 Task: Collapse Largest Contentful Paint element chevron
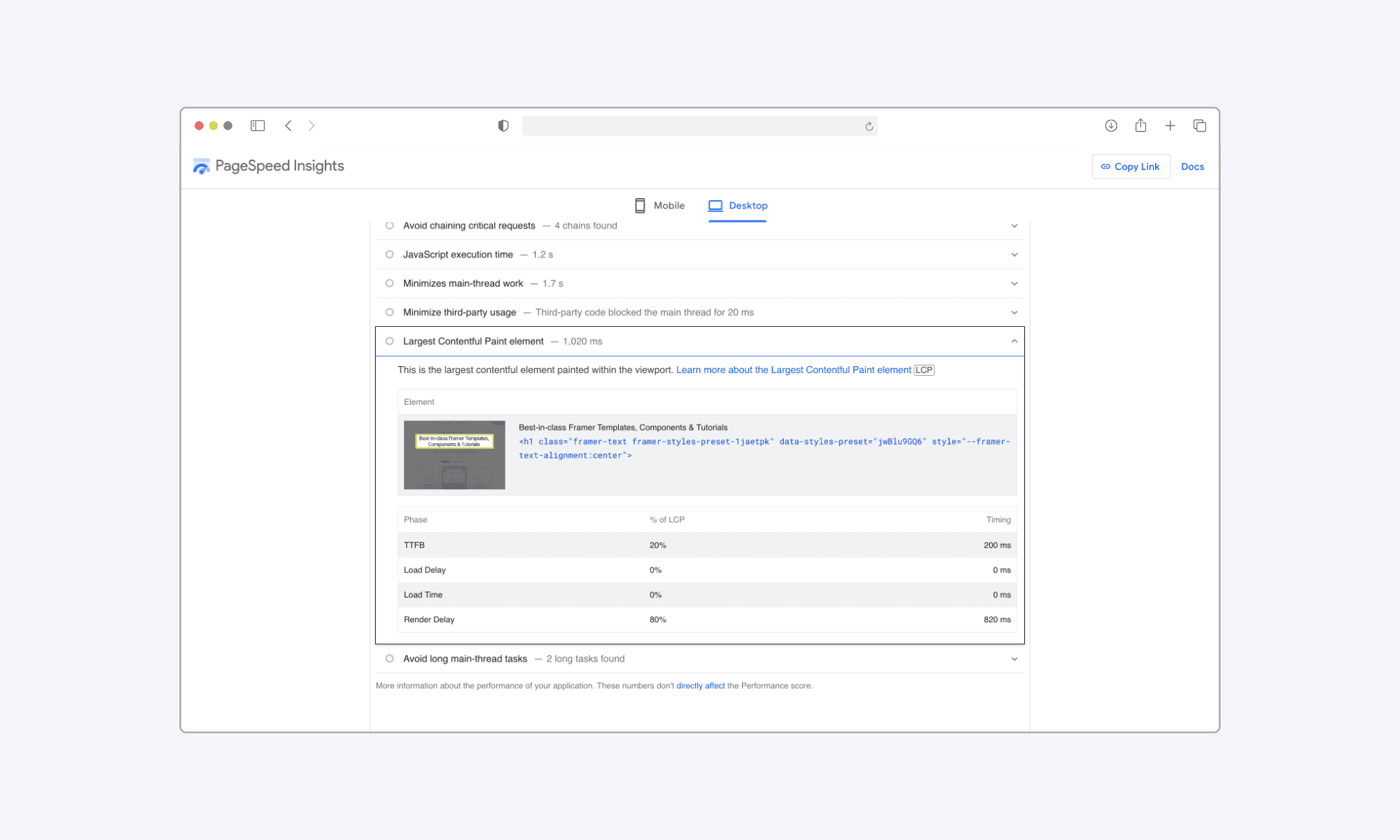pos(1014,342)
